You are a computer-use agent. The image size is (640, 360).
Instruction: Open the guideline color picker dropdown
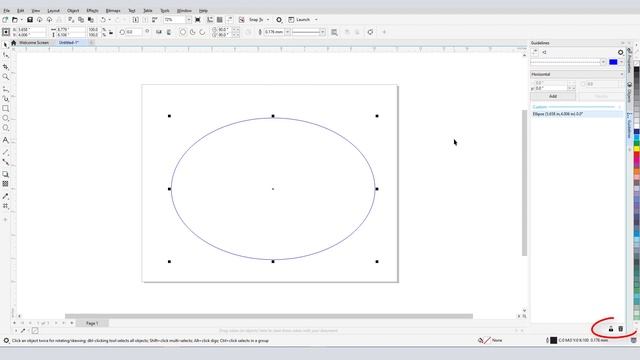[621, 62]
